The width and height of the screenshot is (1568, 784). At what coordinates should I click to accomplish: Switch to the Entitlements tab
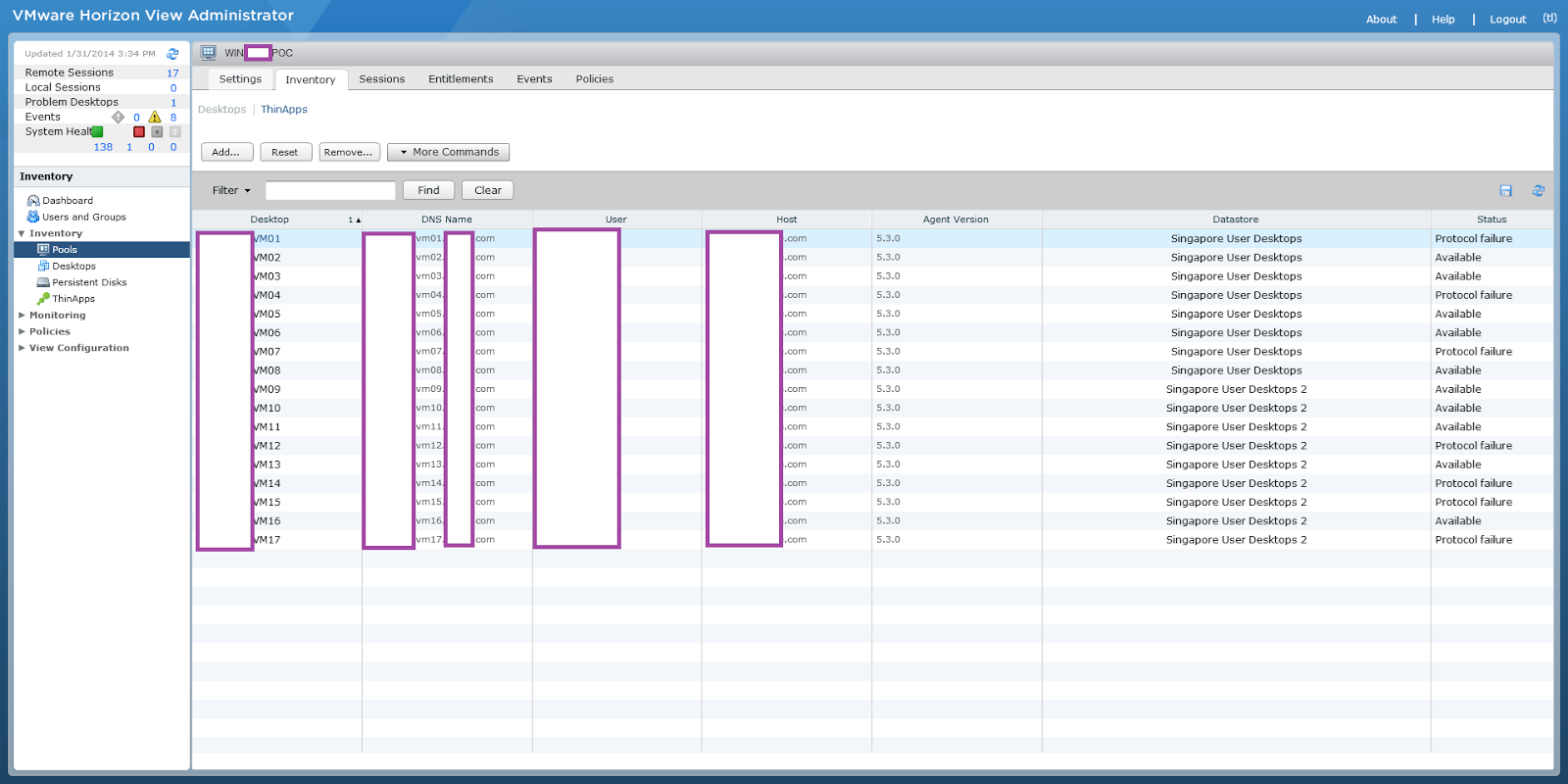461,79
